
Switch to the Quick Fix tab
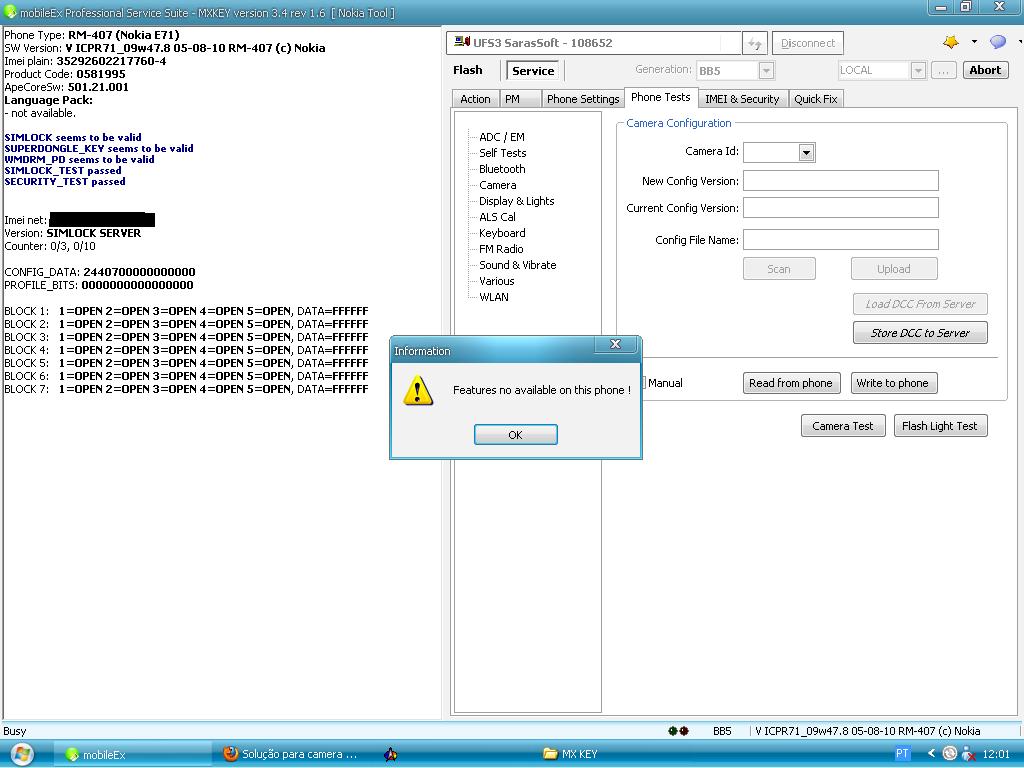(816, 99)
